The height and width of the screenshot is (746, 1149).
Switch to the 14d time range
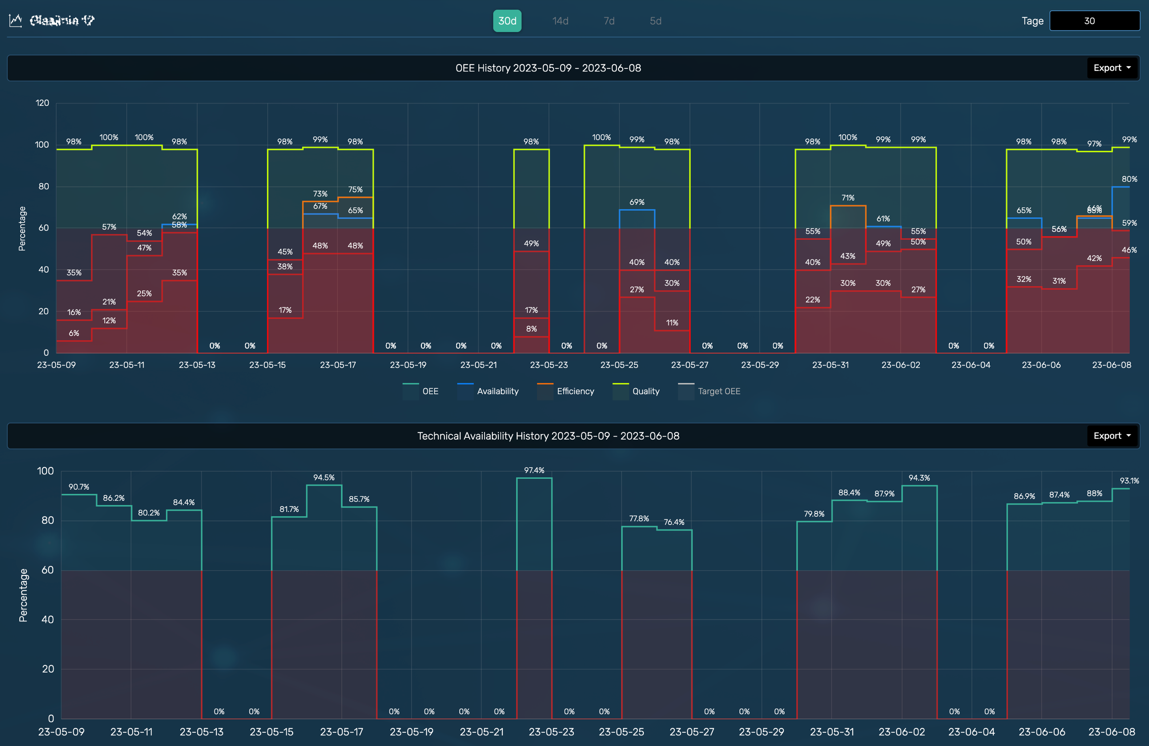[x=561, y=21]
